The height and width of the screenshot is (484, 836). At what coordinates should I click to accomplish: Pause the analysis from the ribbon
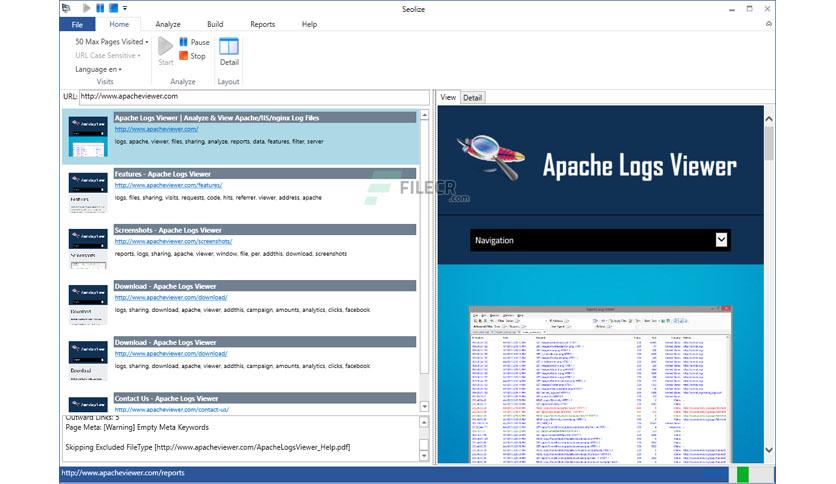194,42
